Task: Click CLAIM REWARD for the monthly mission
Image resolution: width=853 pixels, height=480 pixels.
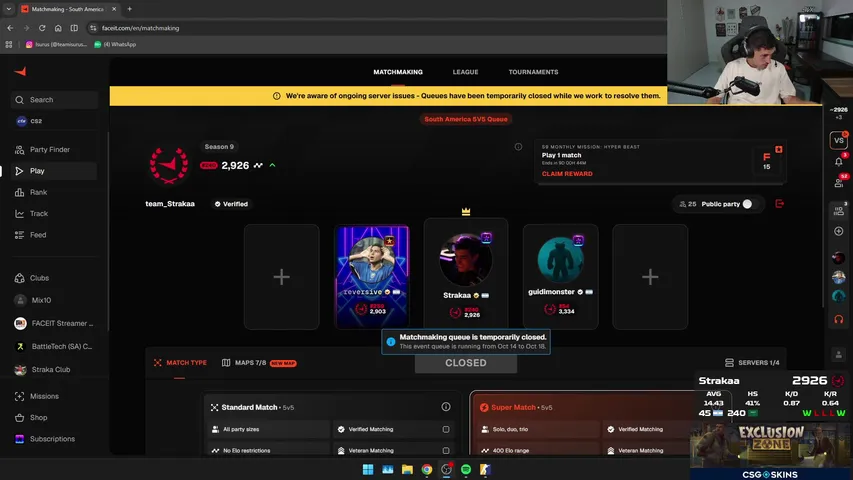Action: pyautogui.click(x=567, y=174)
